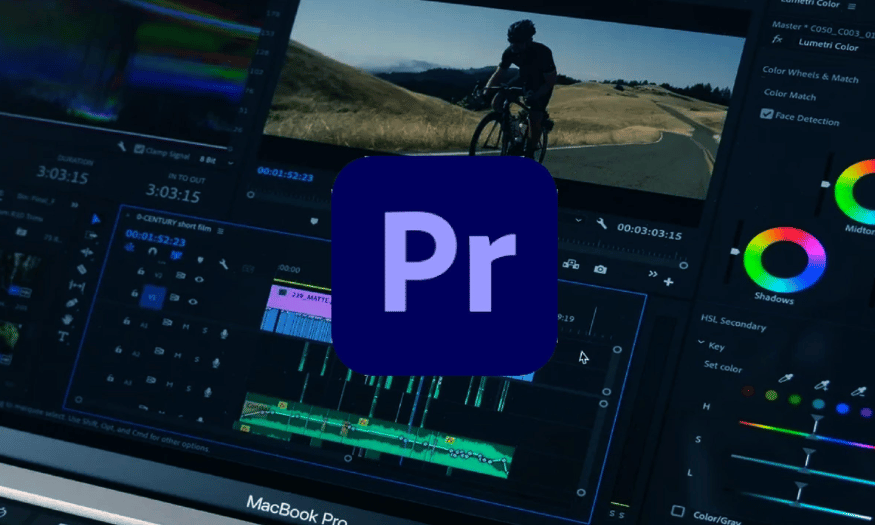
Task: Select the green audio waveform clip
Action: click(x=375, y=435)
